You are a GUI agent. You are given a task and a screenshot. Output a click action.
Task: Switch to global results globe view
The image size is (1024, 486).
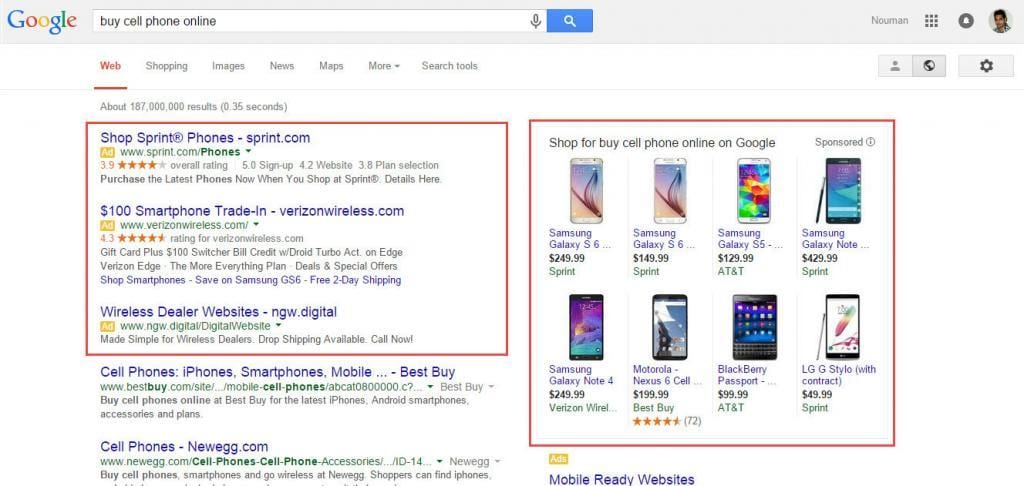[x=929, y=66]
